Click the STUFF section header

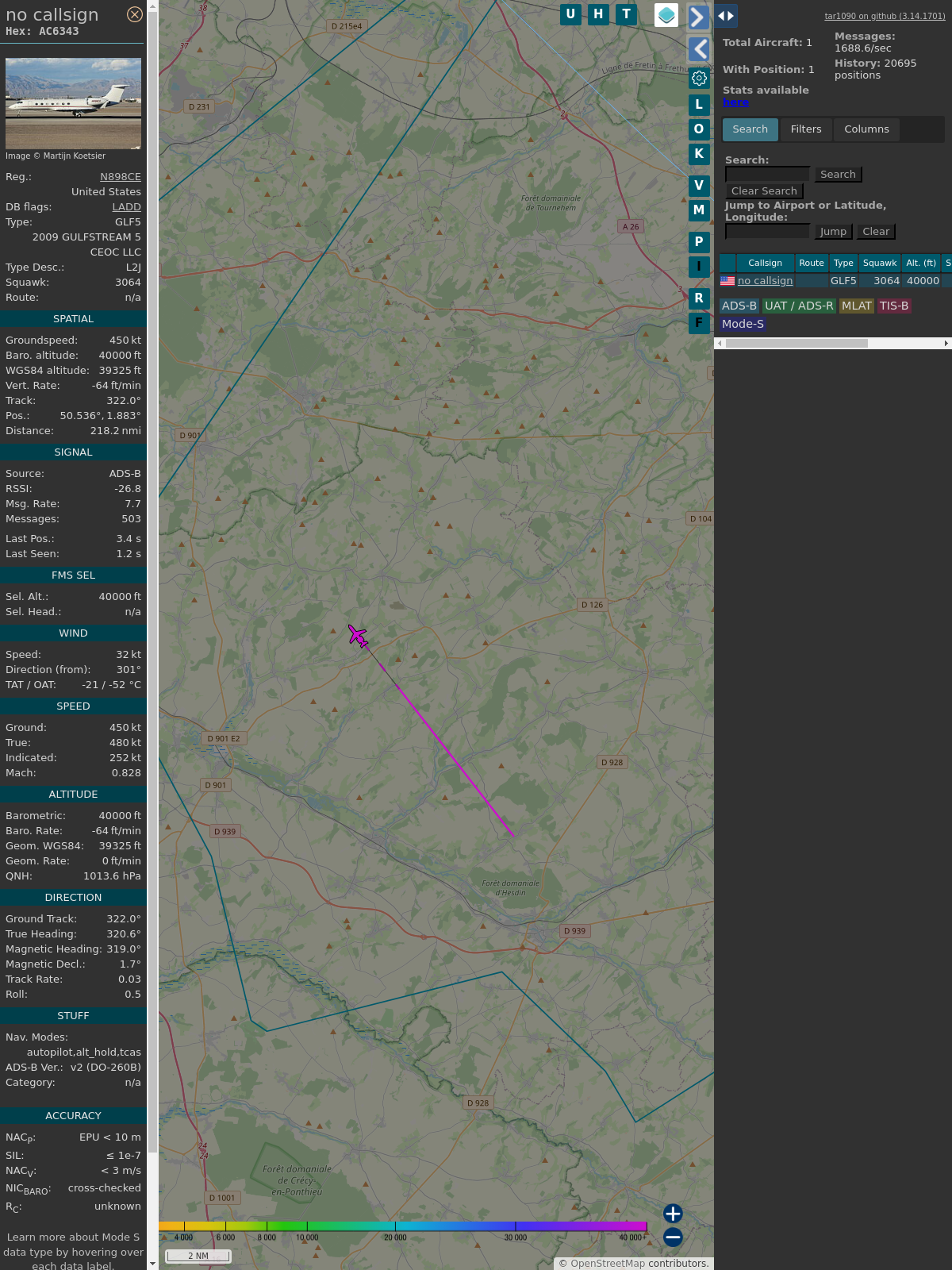coord(73,1016)
